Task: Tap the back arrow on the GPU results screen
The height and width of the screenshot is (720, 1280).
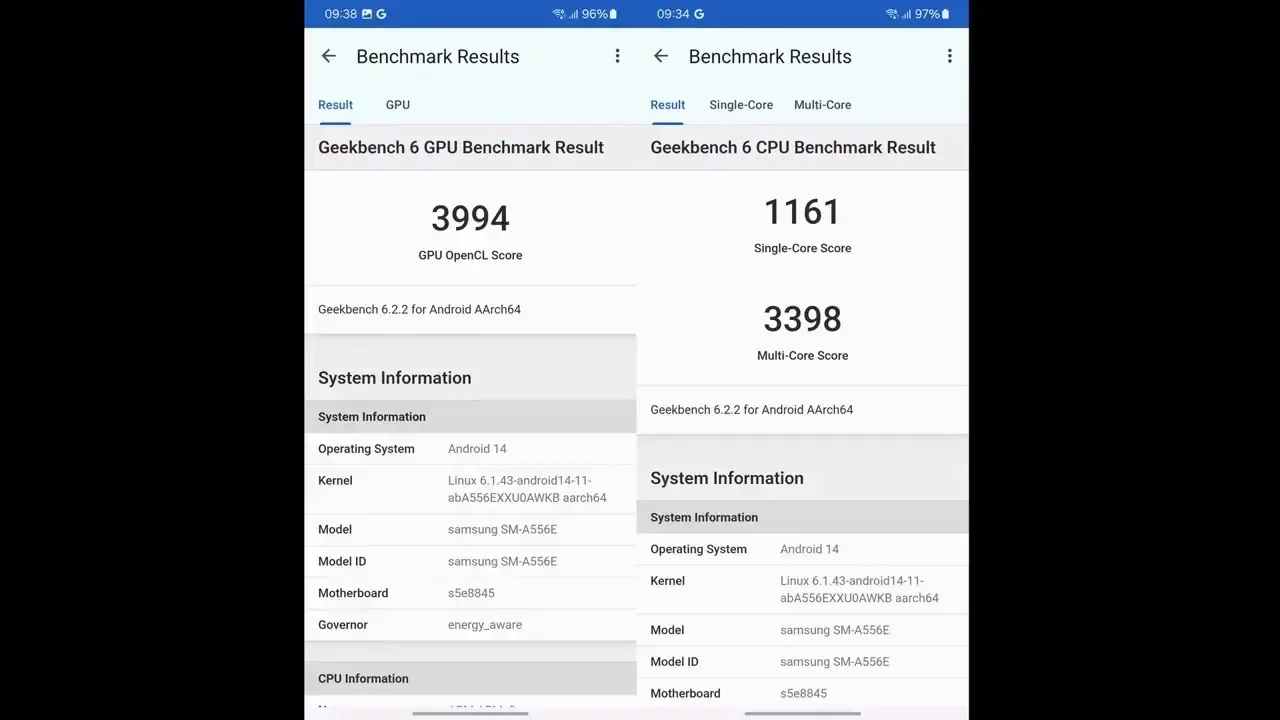Action: [x=329, y=56]
